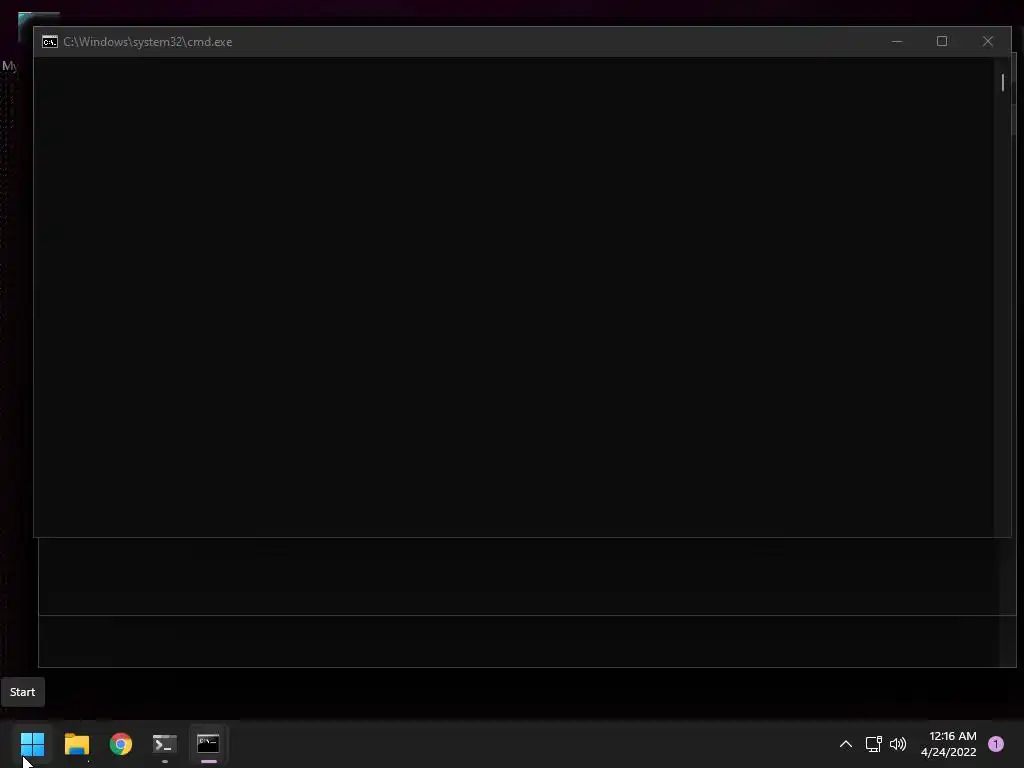Click the cmd.exe icon in the title bar
The image size is (1024, 768).
(50, 42)
